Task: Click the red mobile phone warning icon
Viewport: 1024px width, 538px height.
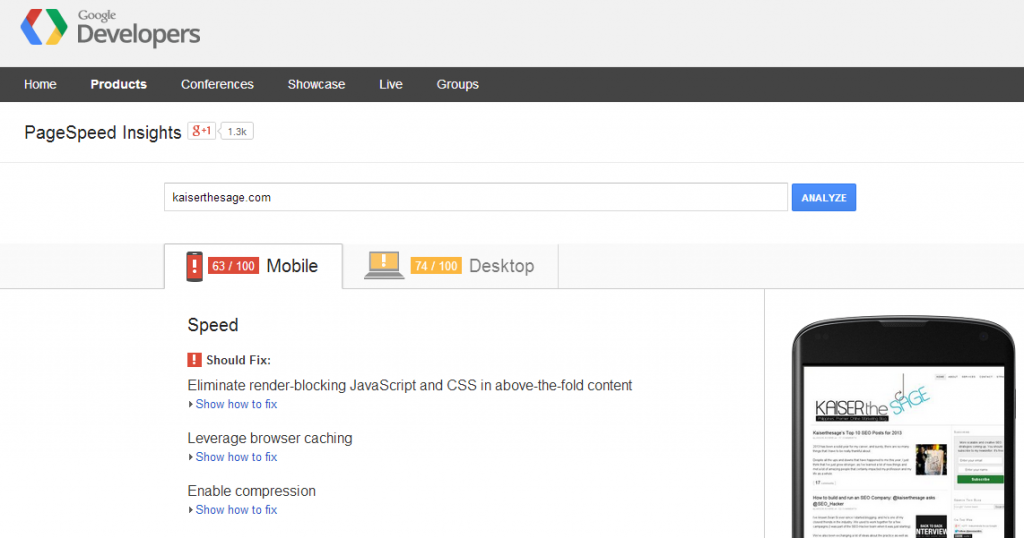Action: coord(195,266)
